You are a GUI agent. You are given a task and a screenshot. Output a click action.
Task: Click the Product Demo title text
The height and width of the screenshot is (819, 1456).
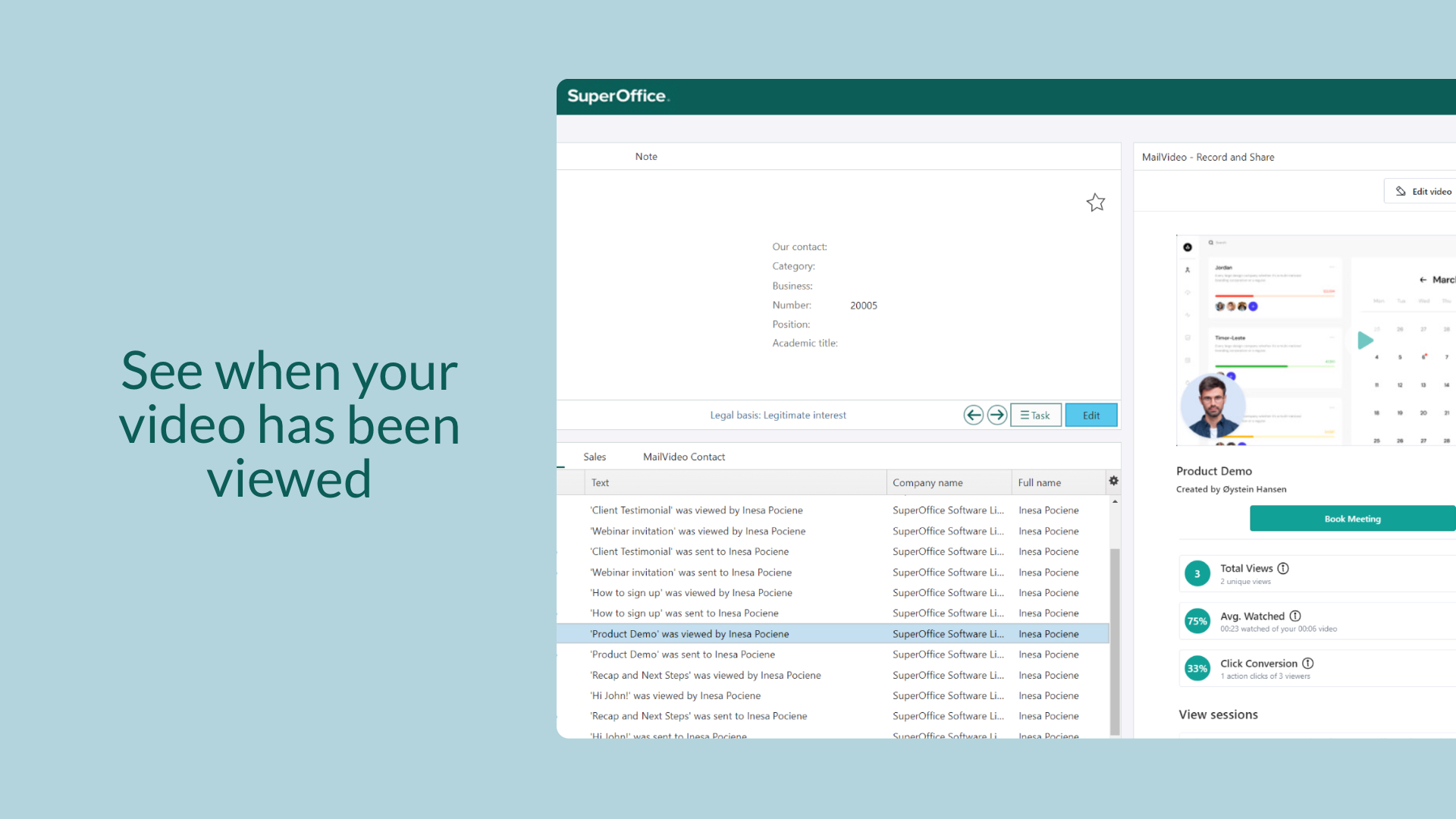tap(1214, 471)
